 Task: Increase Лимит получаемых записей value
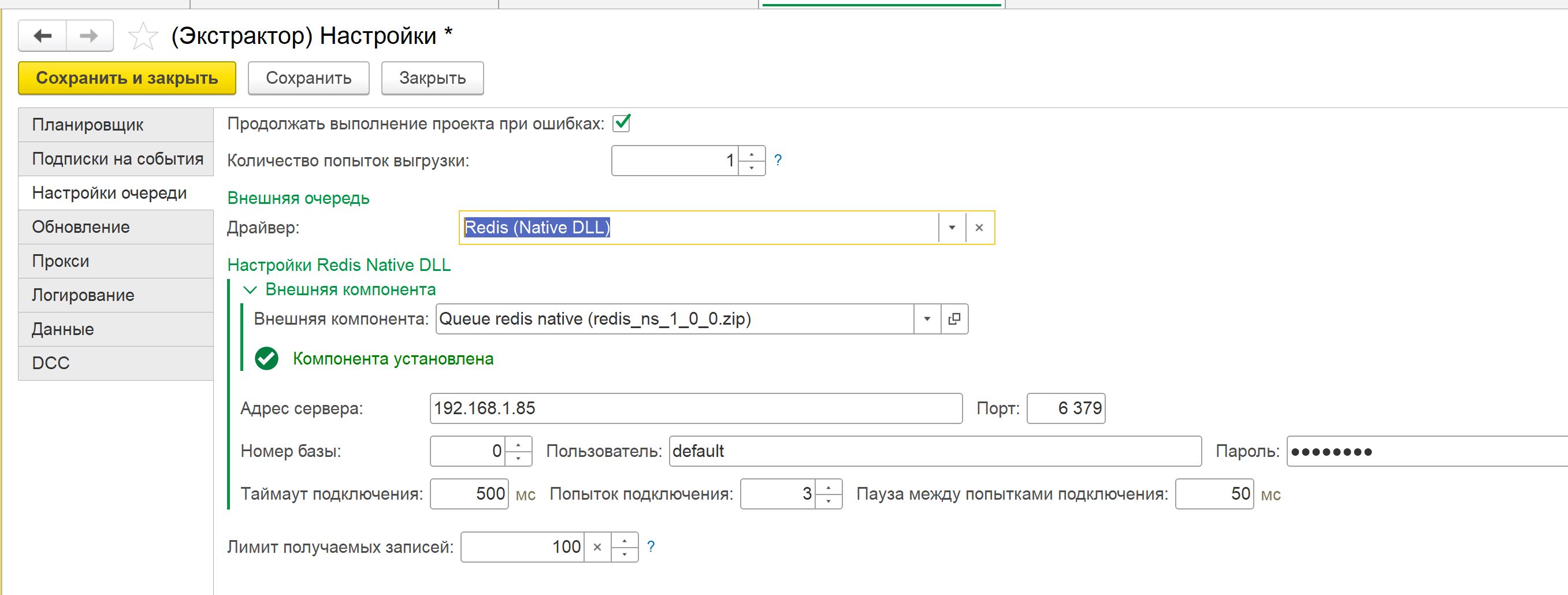(625, 540)
